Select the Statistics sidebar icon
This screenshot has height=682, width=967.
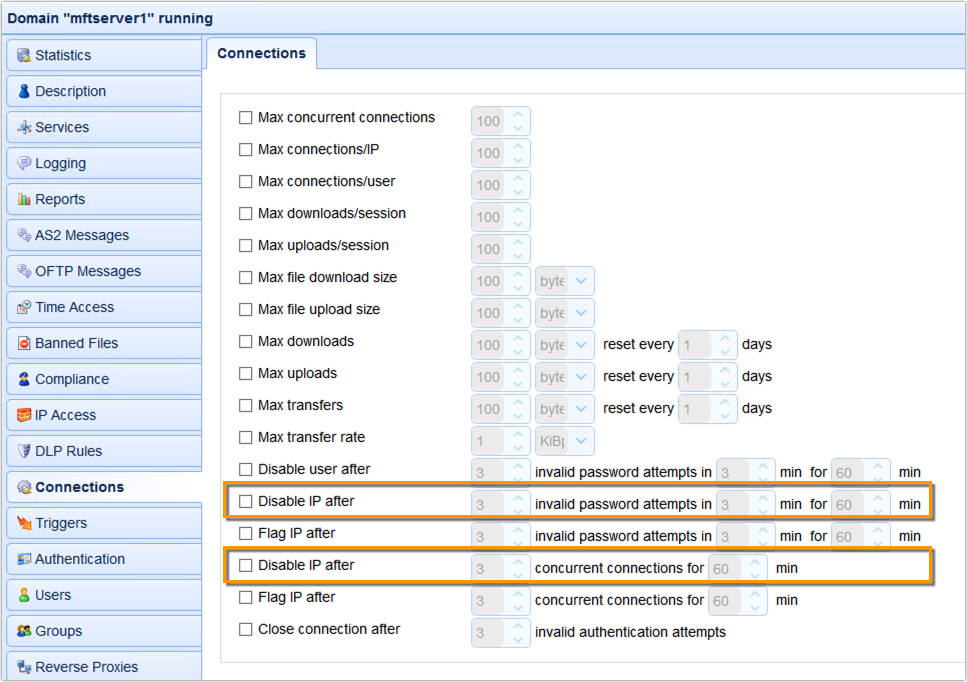pyautogui.click(x=25, y=55)
